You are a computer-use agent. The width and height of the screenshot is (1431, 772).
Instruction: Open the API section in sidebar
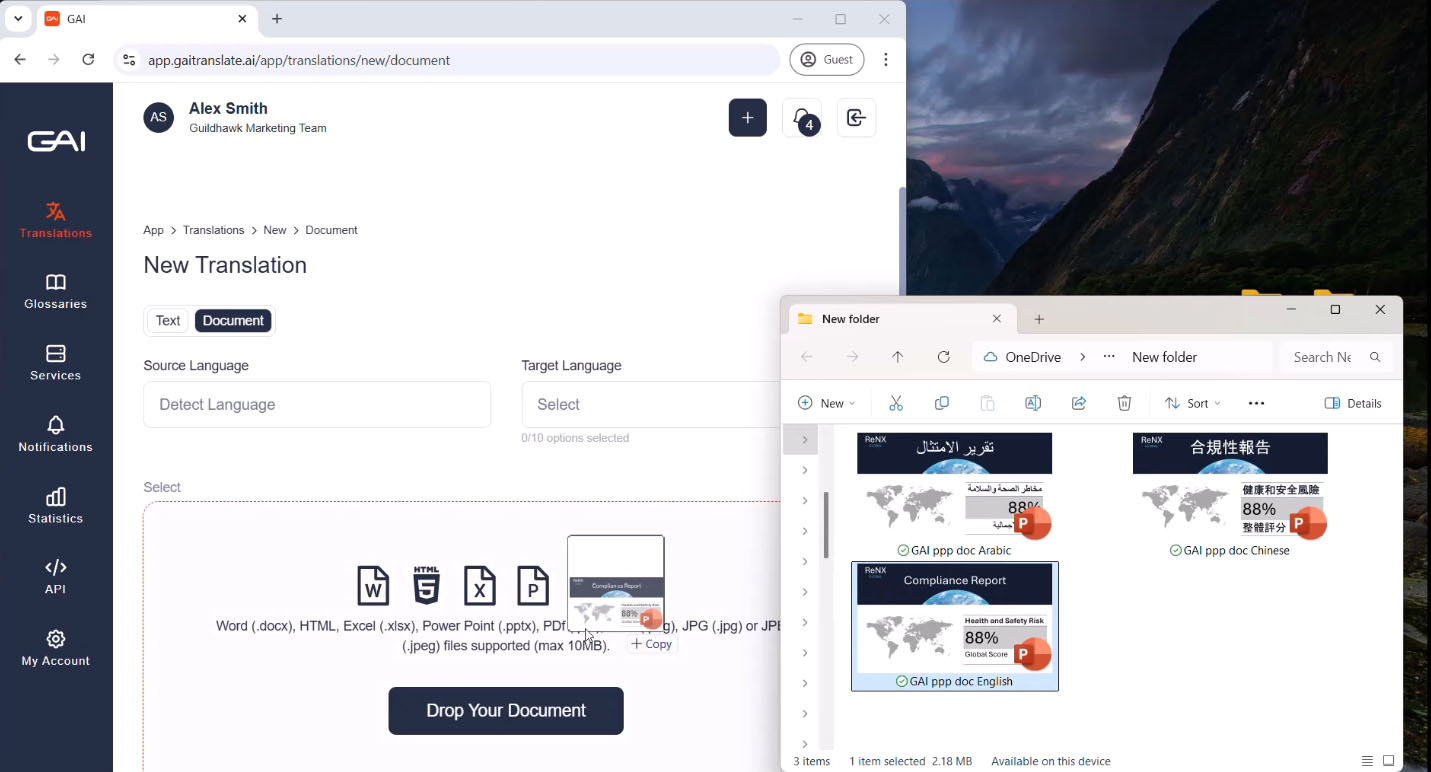pos(56,576)
